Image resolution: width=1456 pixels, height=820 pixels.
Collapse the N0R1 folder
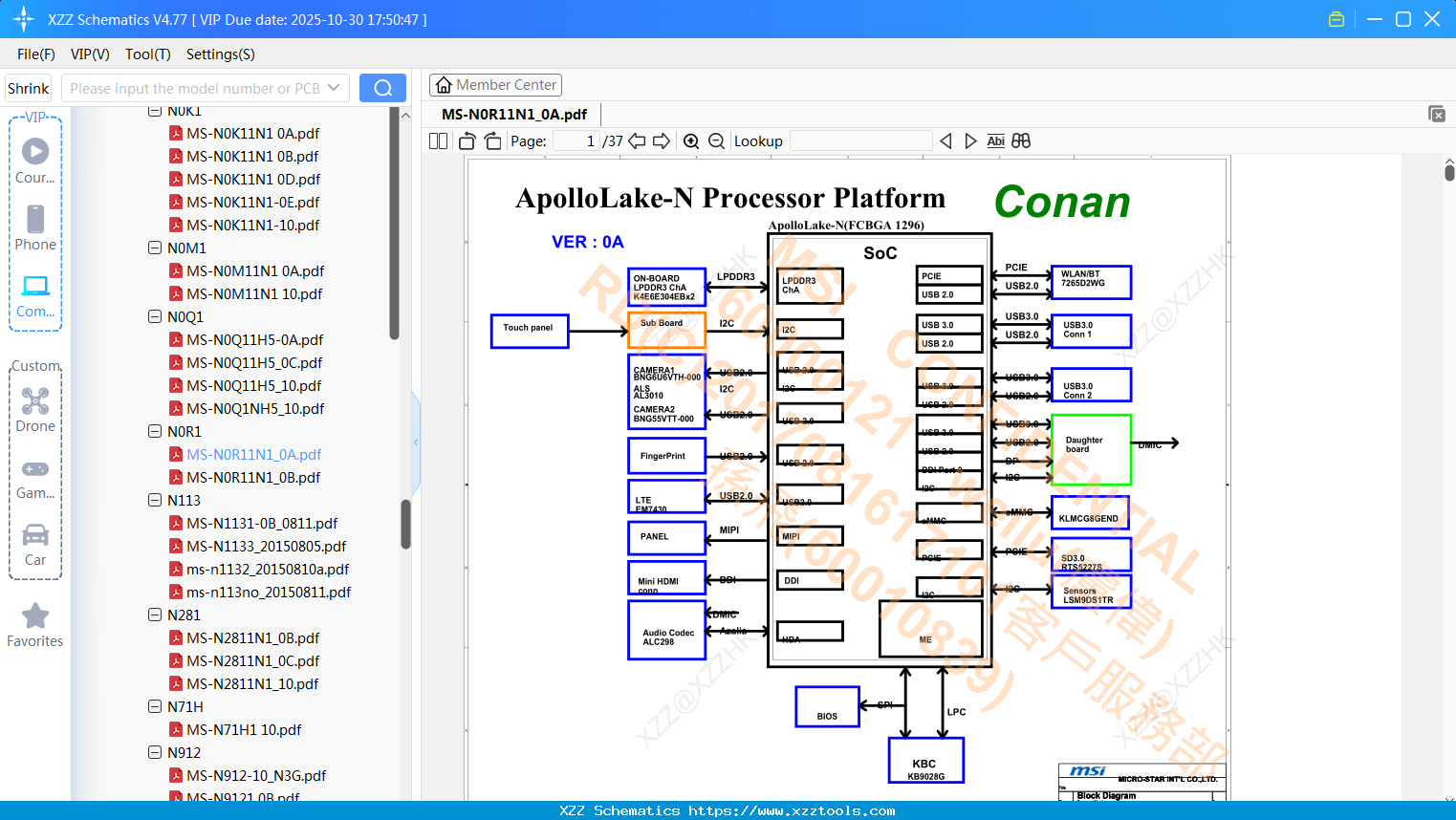pyautogui.click(x=155, y=431)
